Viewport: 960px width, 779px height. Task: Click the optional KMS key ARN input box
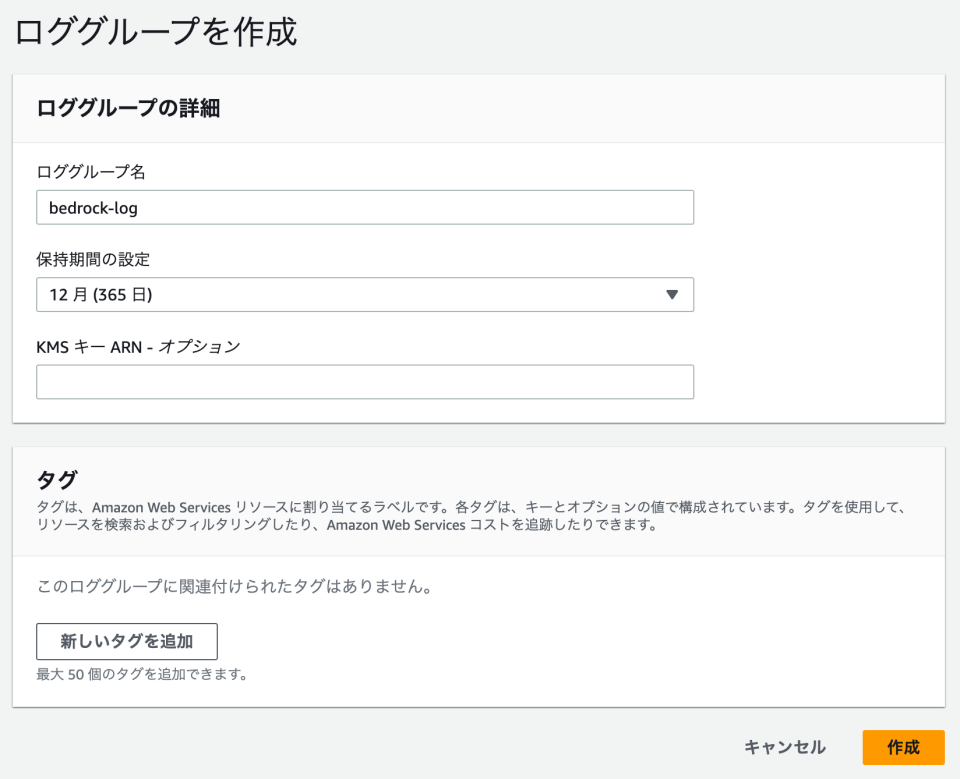[365, 381]
